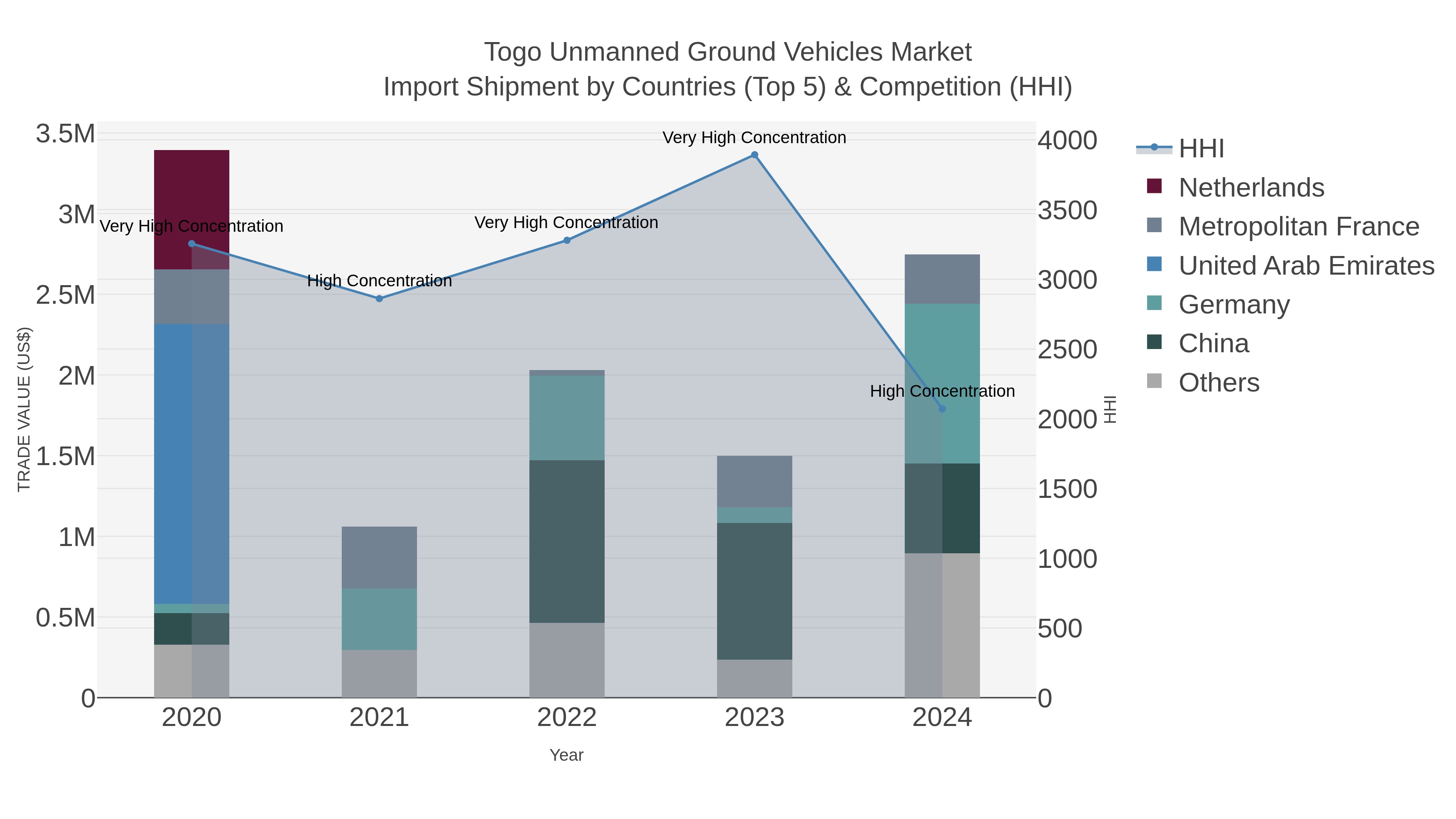Click the 3.5M tick on trade value axis

point(66,134)
